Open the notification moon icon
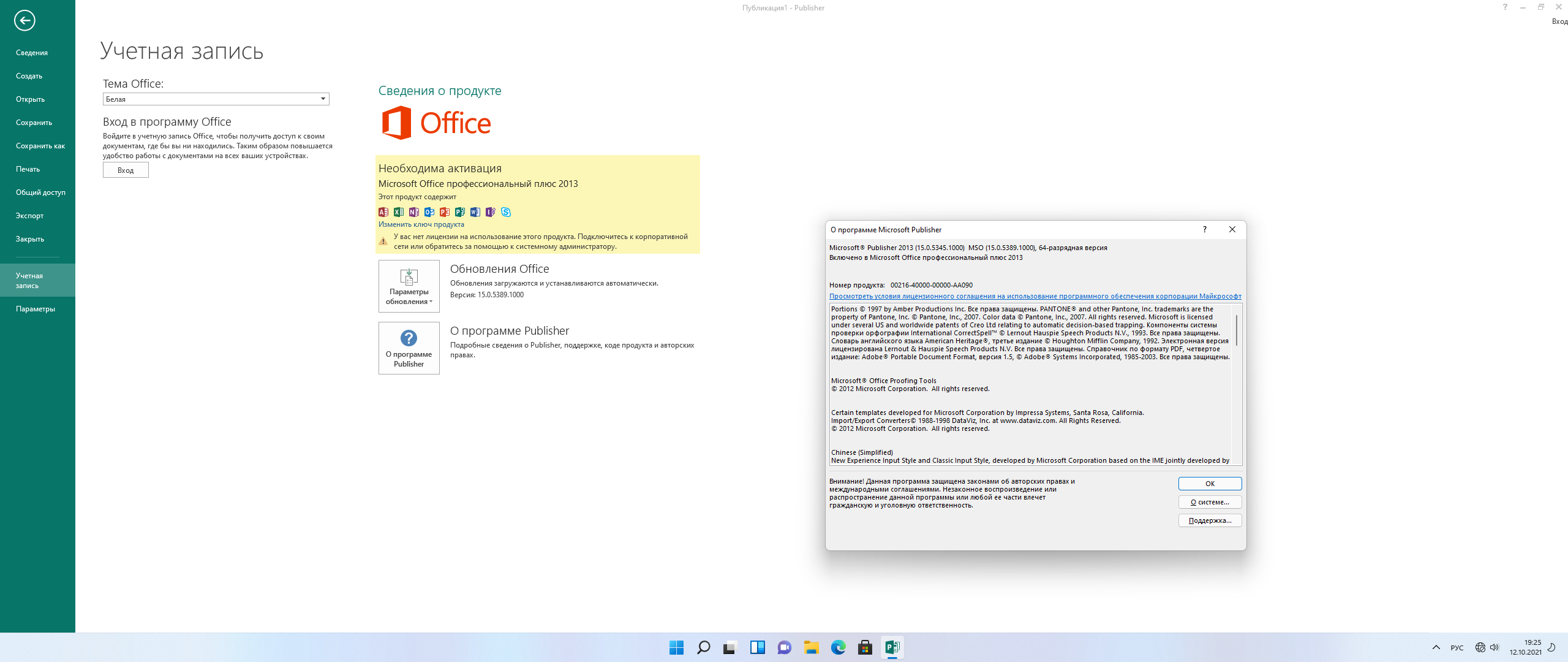This screenshot has width=1568, height=662. point(1552,647)
